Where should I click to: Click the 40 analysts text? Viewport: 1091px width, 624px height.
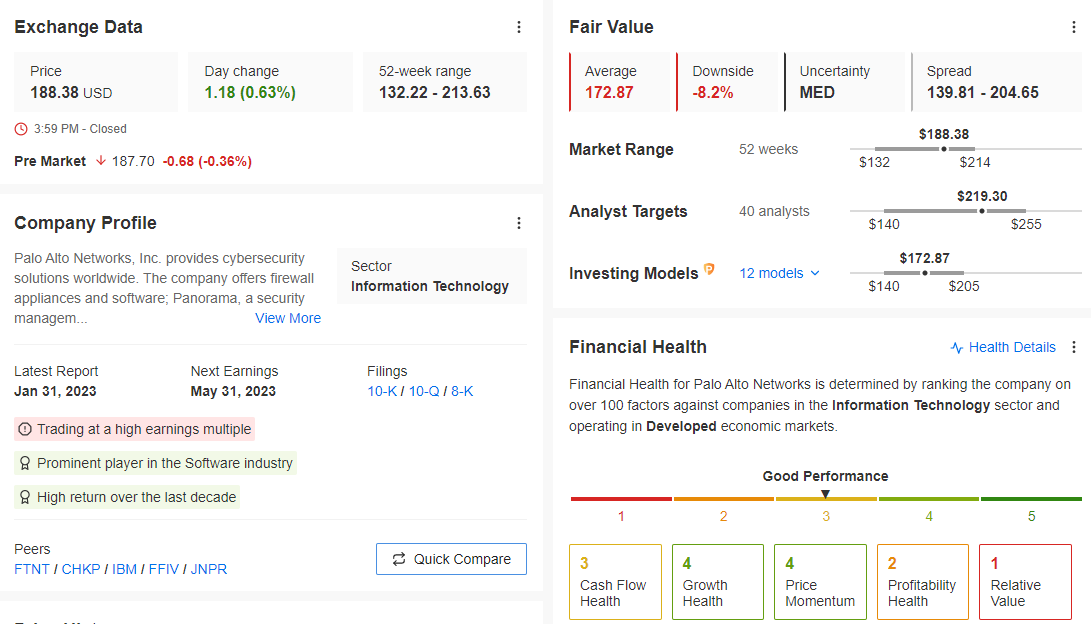774,211
